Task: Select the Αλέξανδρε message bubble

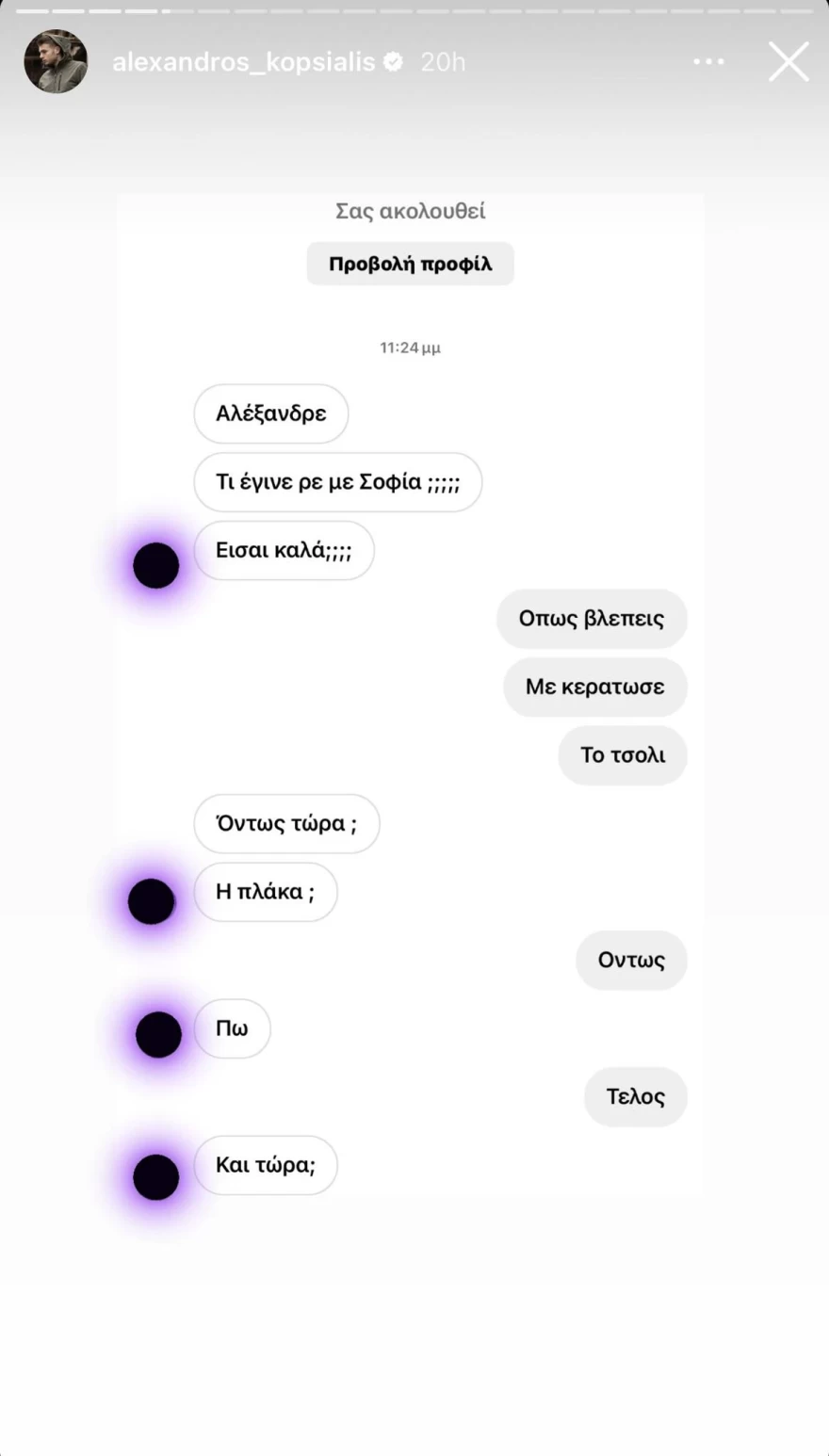Action: tap(271, 413)
